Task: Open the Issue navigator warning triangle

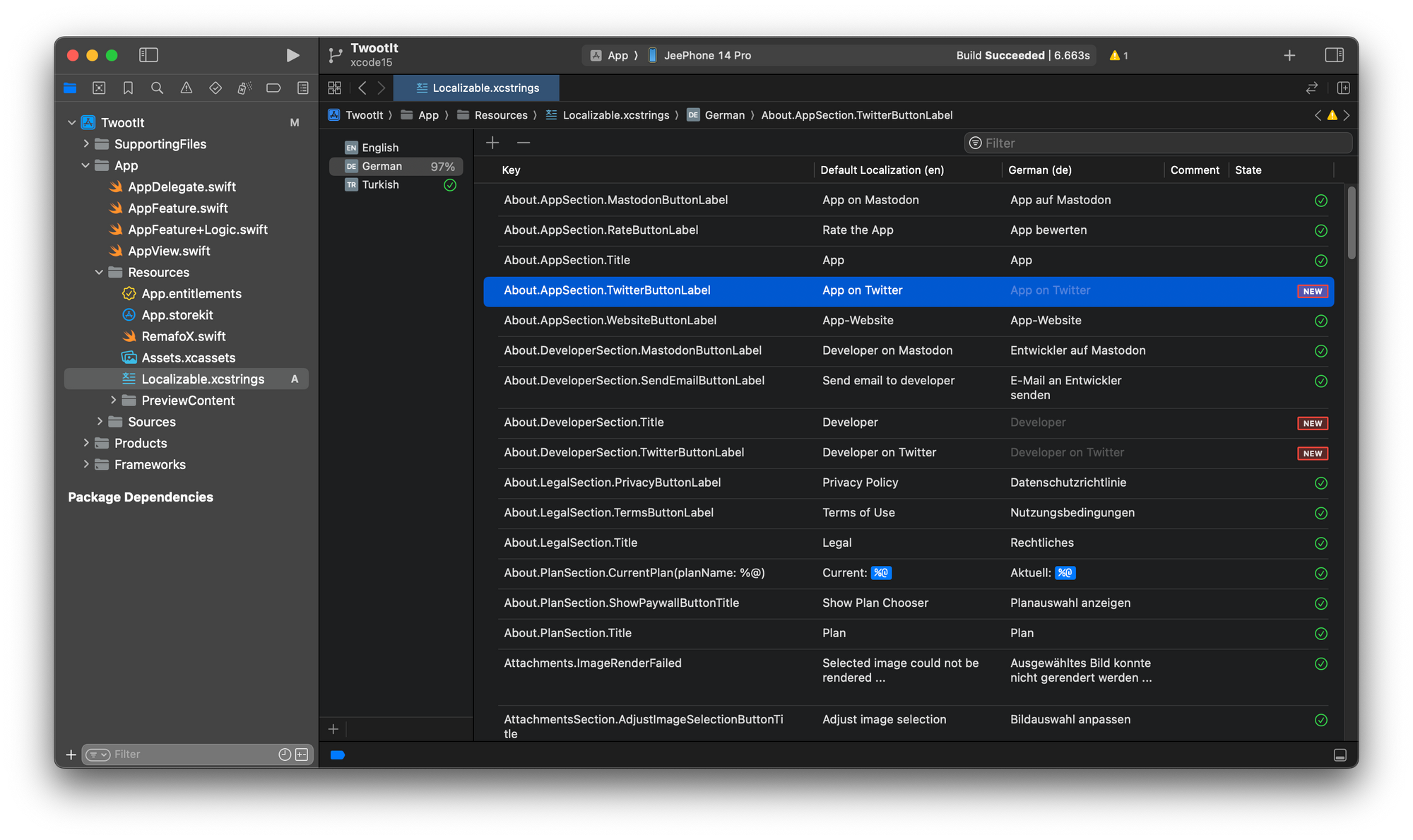Action: coord(186,88)
